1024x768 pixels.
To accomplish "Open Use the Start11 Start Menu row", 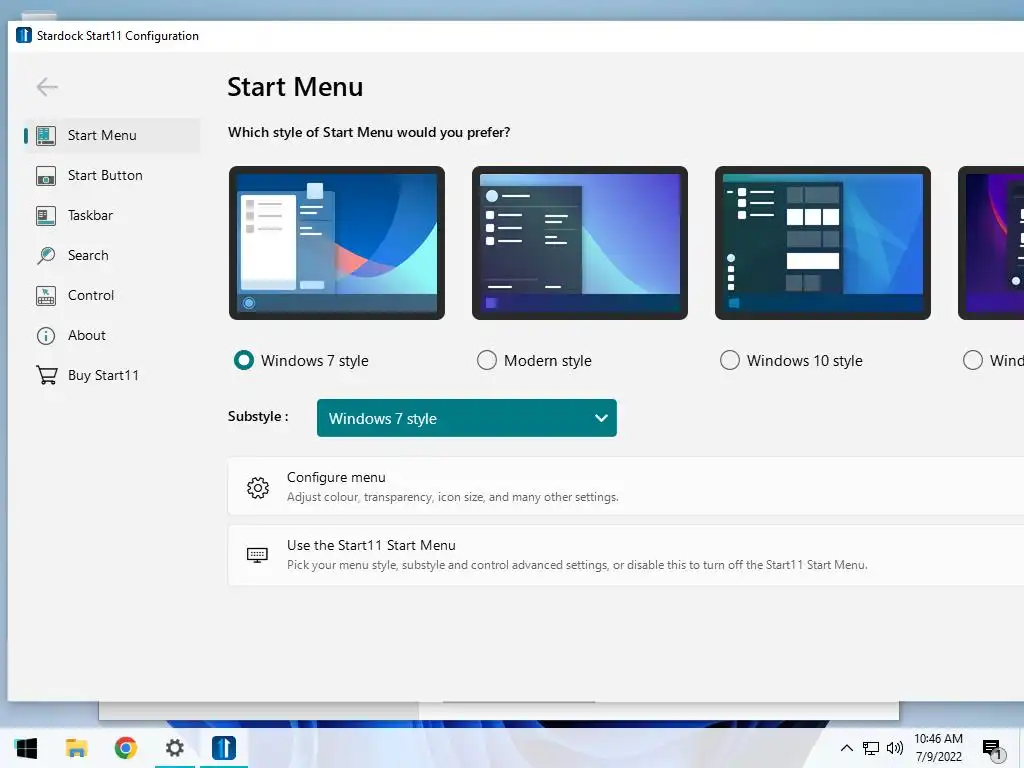I will [626, 555].
